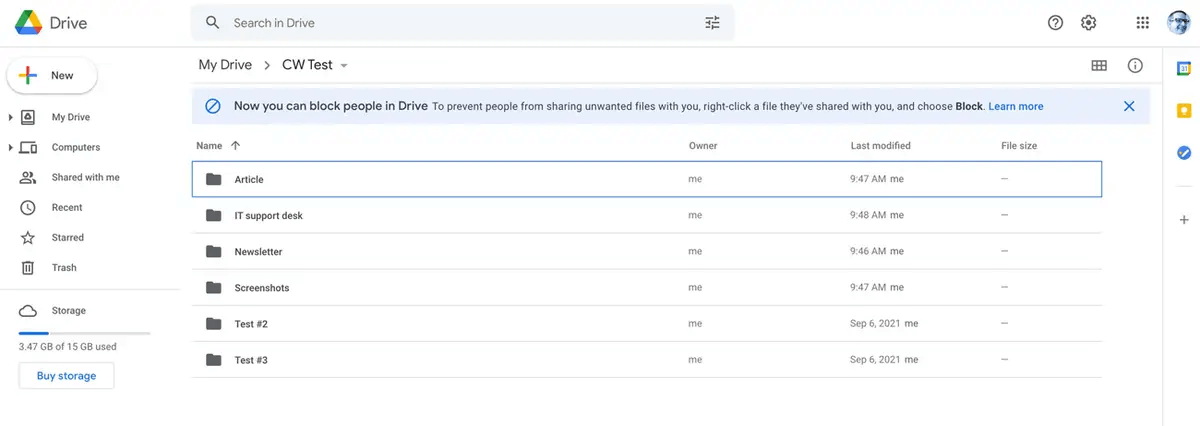Get add-ons with plus icon

[1184, 219]
